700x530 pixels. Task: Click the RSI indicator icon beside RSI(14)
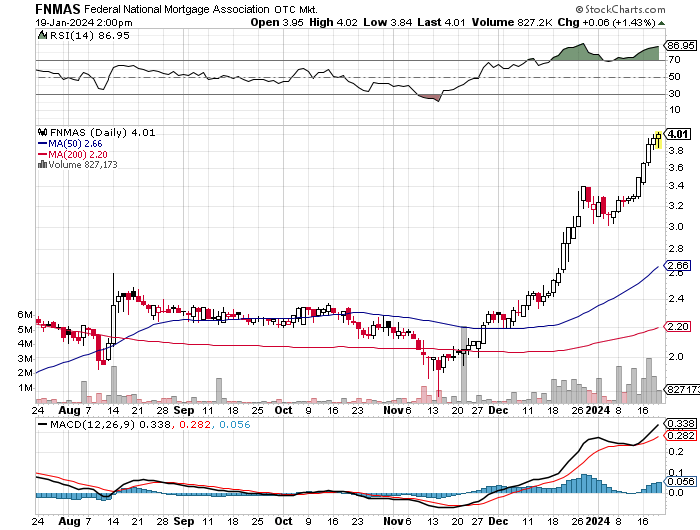click(x=42, y=35)
